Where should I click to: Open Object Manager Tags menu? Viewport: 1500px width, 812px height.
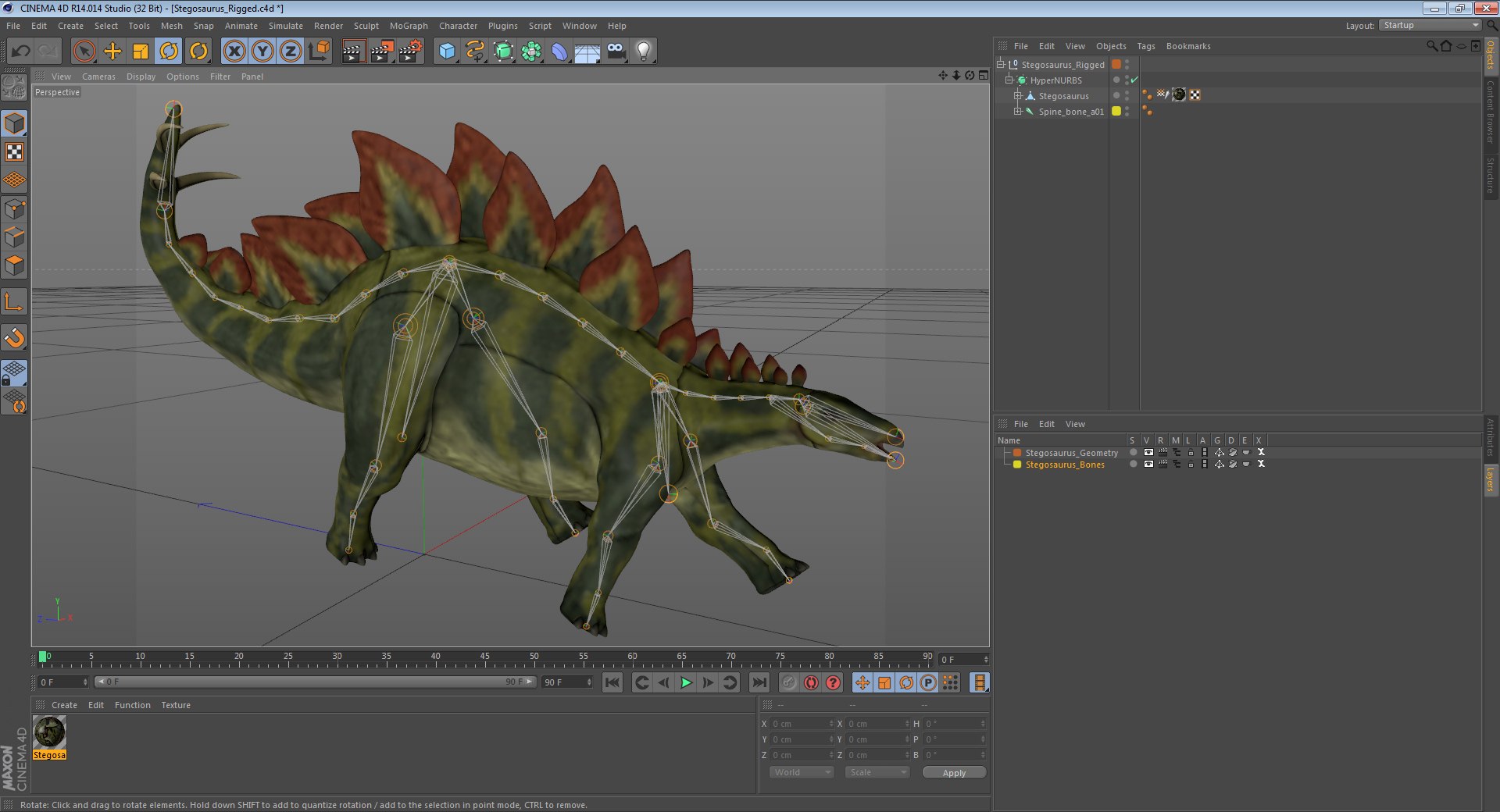coord(1145,46)
